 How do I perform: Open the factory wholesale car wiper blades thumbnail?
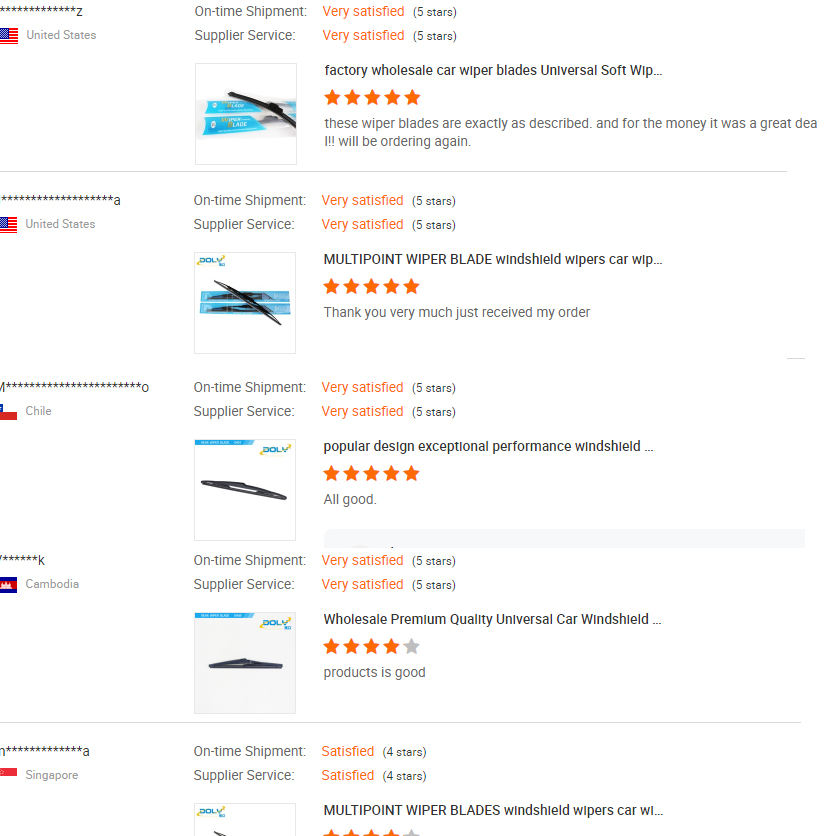[246, 114]
